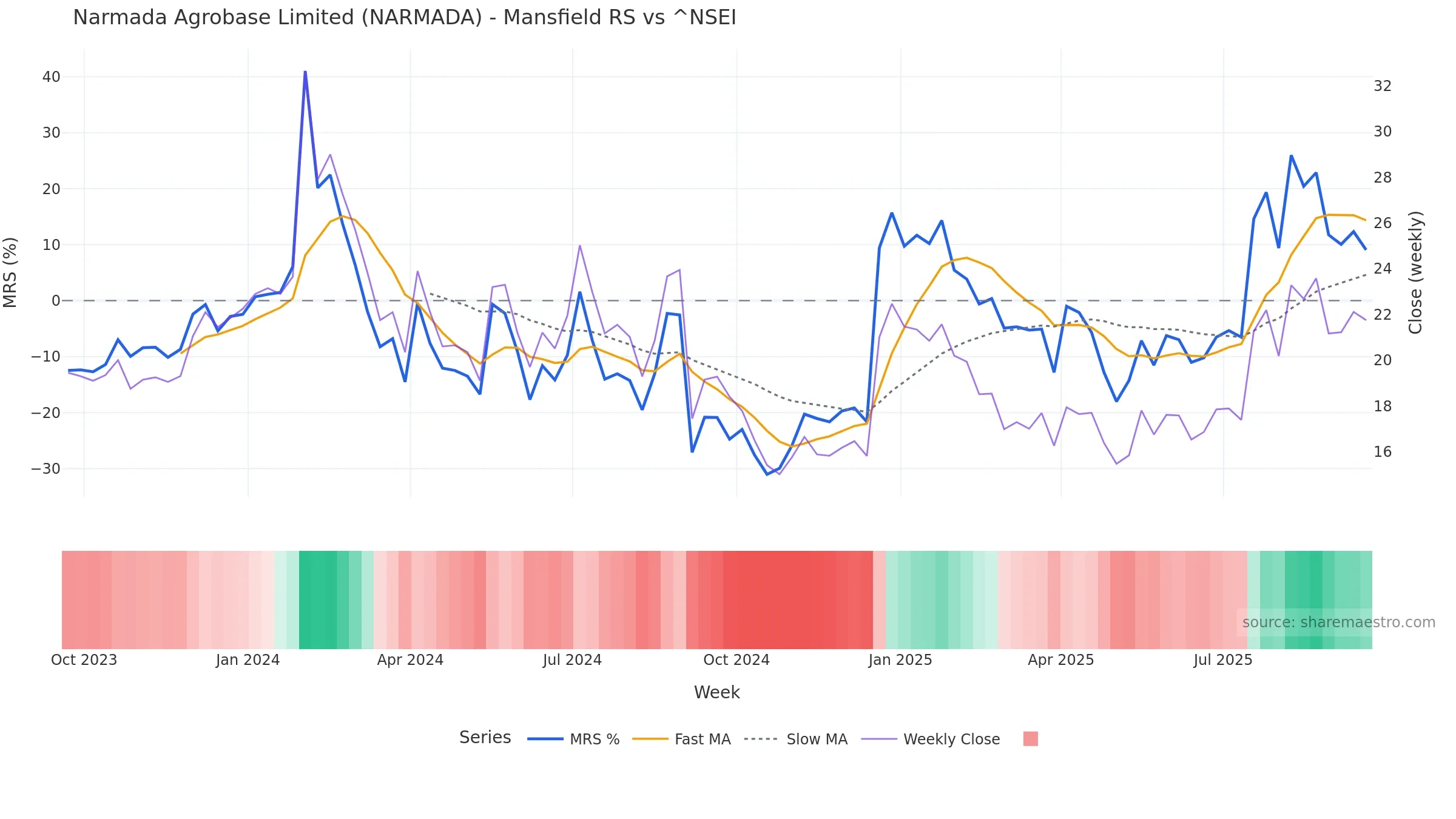1456x819 pixels.
Task: Click the Jan 2025 x-axis label
Action: click(900, 660)
